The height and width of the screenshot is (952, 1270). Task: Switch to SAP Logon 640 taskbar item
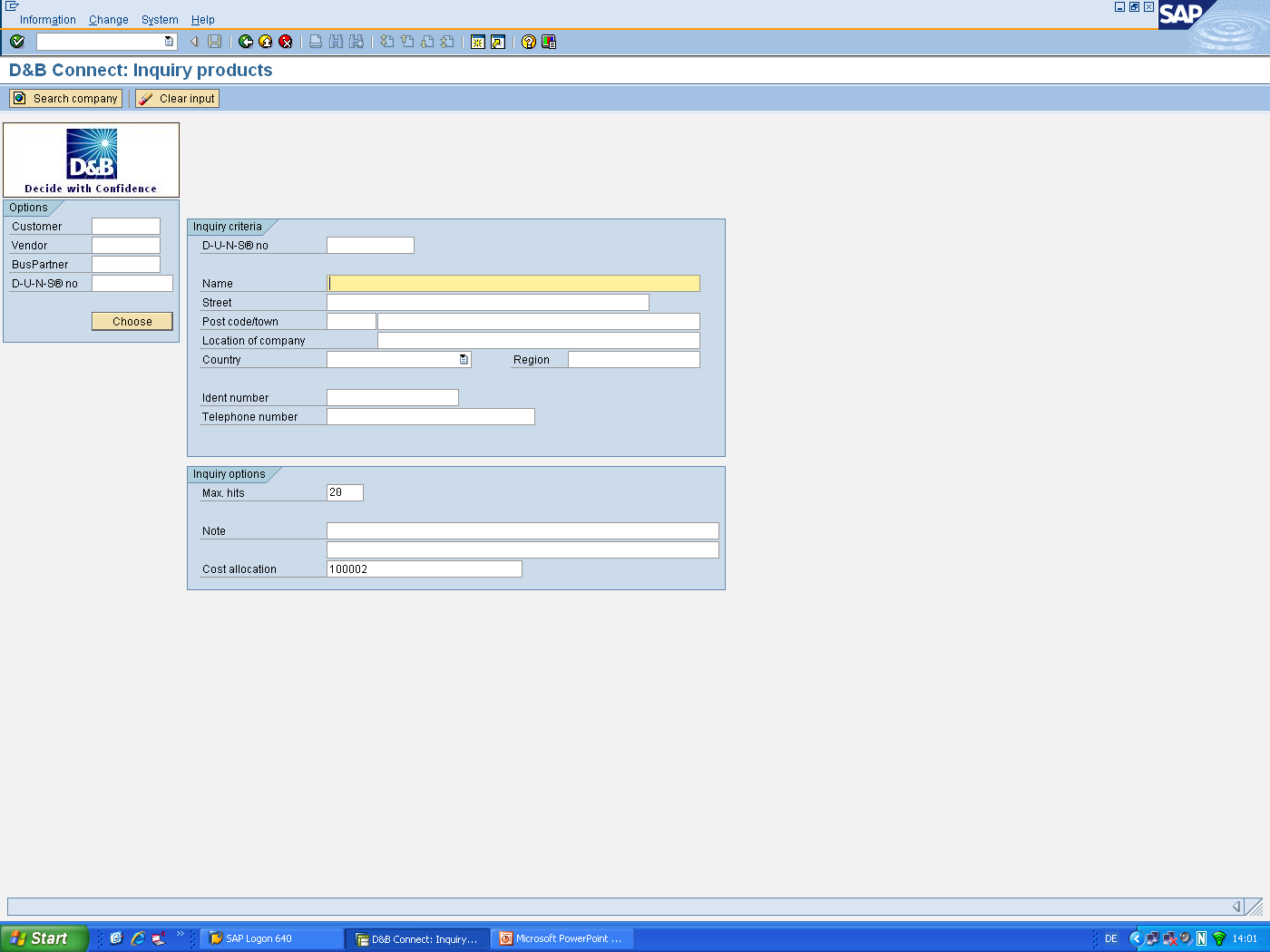coord(271,939)
